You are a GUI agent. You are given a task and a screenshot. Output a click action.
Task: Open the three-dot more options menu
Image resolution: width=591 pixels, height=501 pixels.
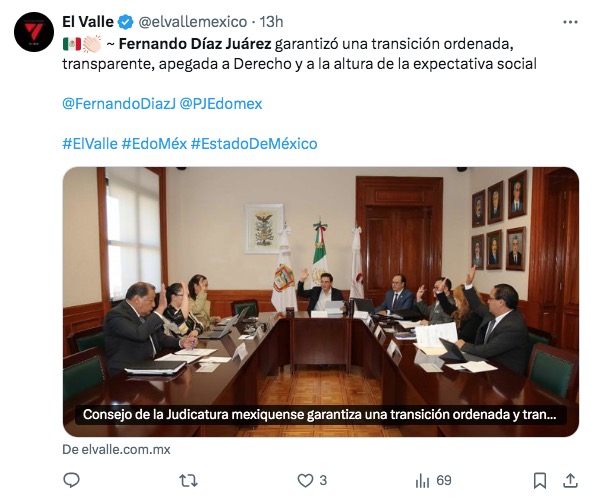click(570, 22)
